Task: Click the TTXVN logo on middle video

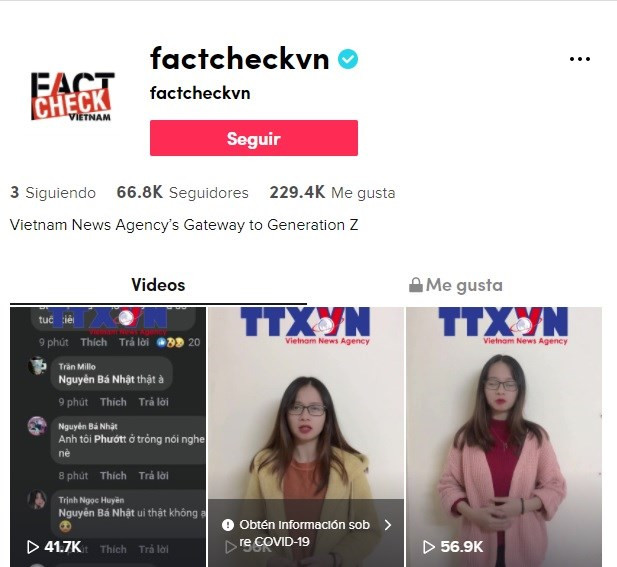Action: [x=305, y=326]
